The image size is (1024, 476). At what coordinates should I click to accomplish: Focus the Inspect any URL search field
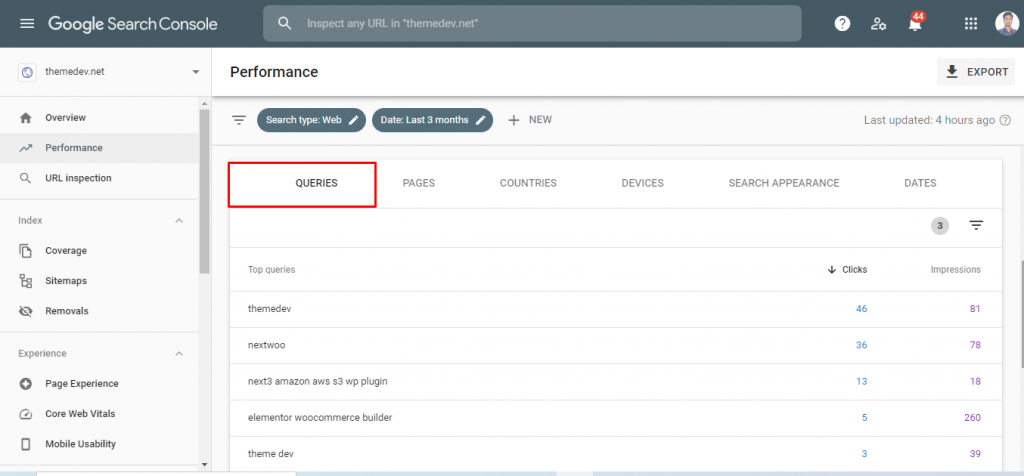click(x=532, y=24)
